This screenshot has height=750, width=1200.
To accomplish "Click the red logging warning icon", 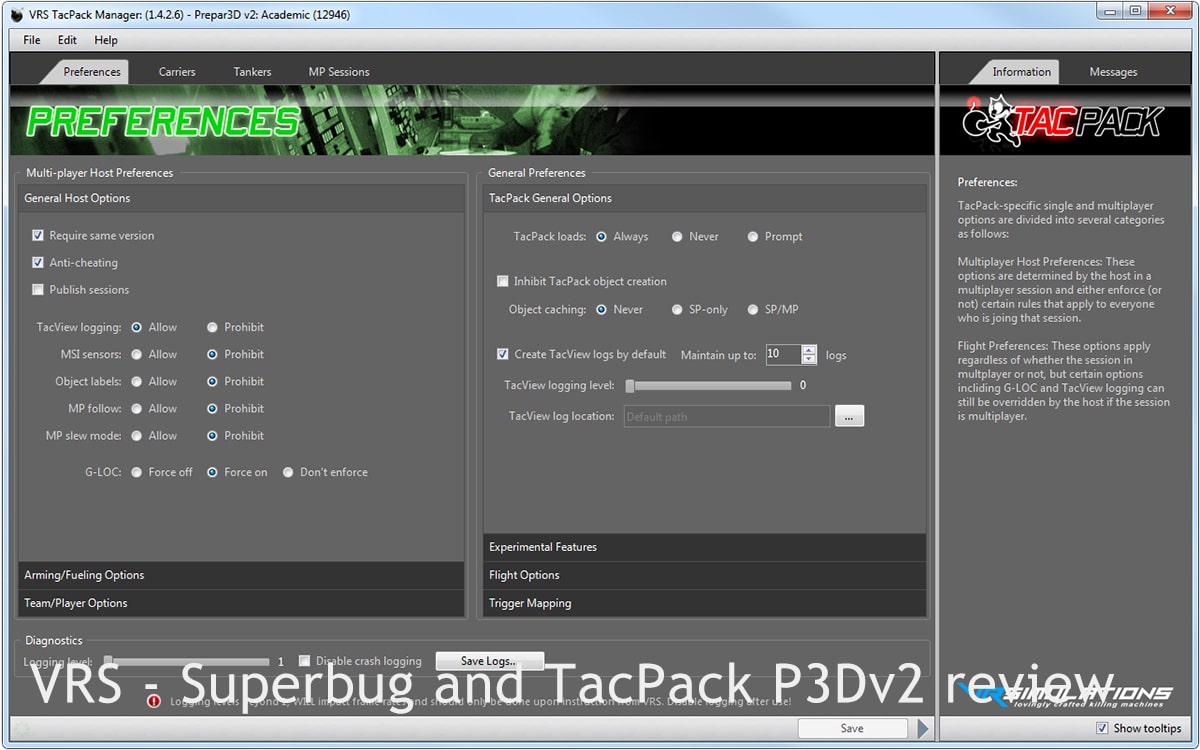I will point(153,701).
